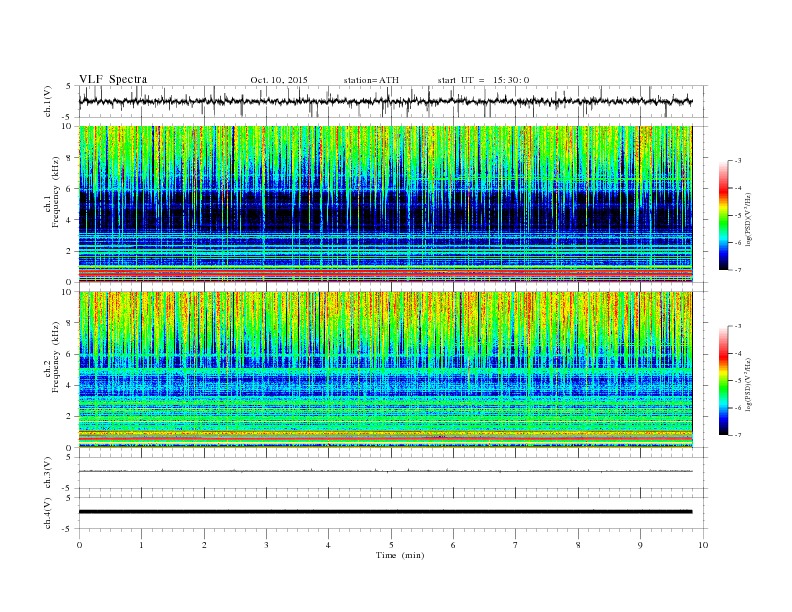This screenshot has width=792, height=612.
Task: Click the "station=ATH" header label
Action: point(371,80)
